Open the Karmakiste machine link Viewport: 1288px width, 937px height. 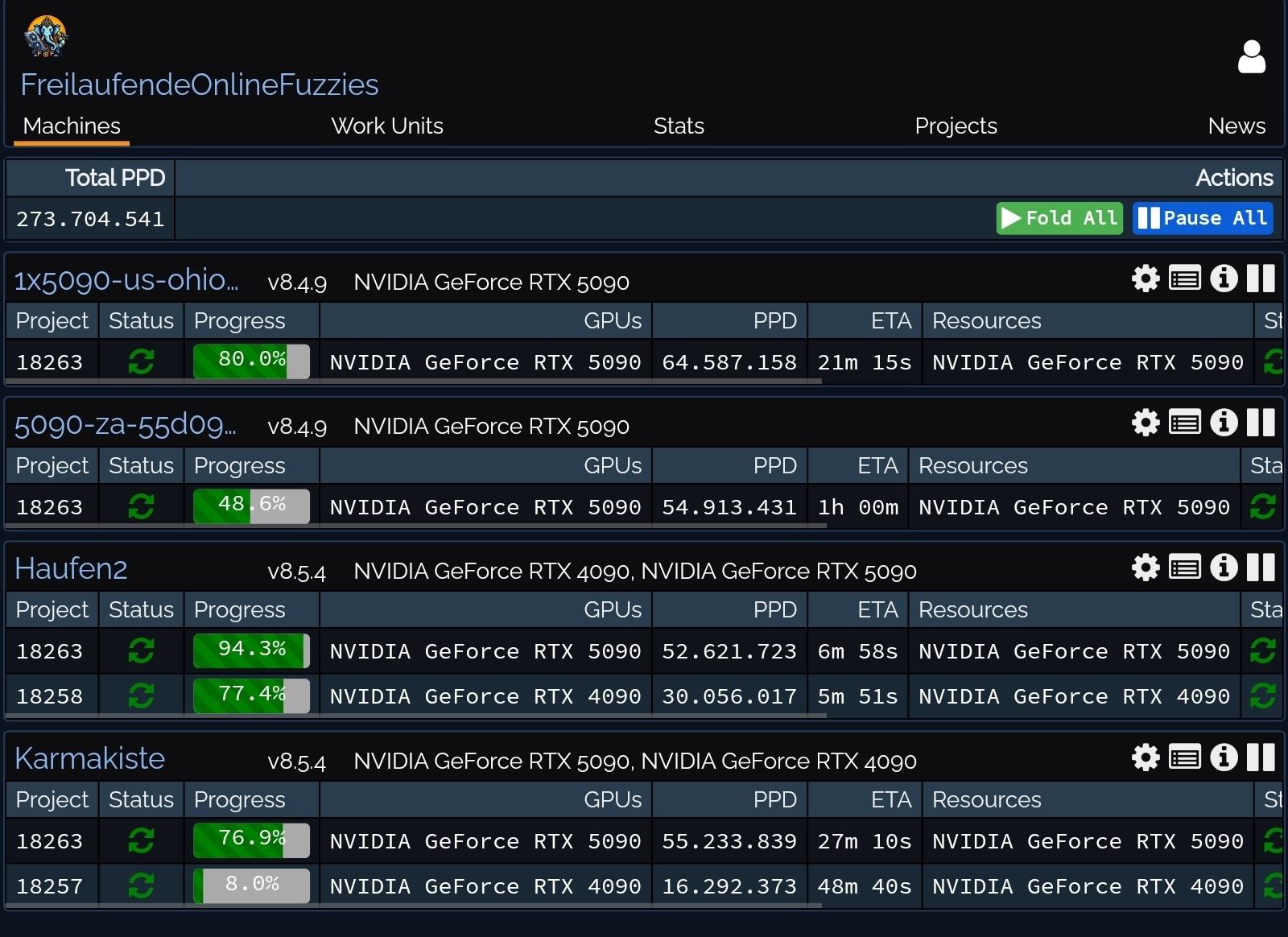[89, 758]
